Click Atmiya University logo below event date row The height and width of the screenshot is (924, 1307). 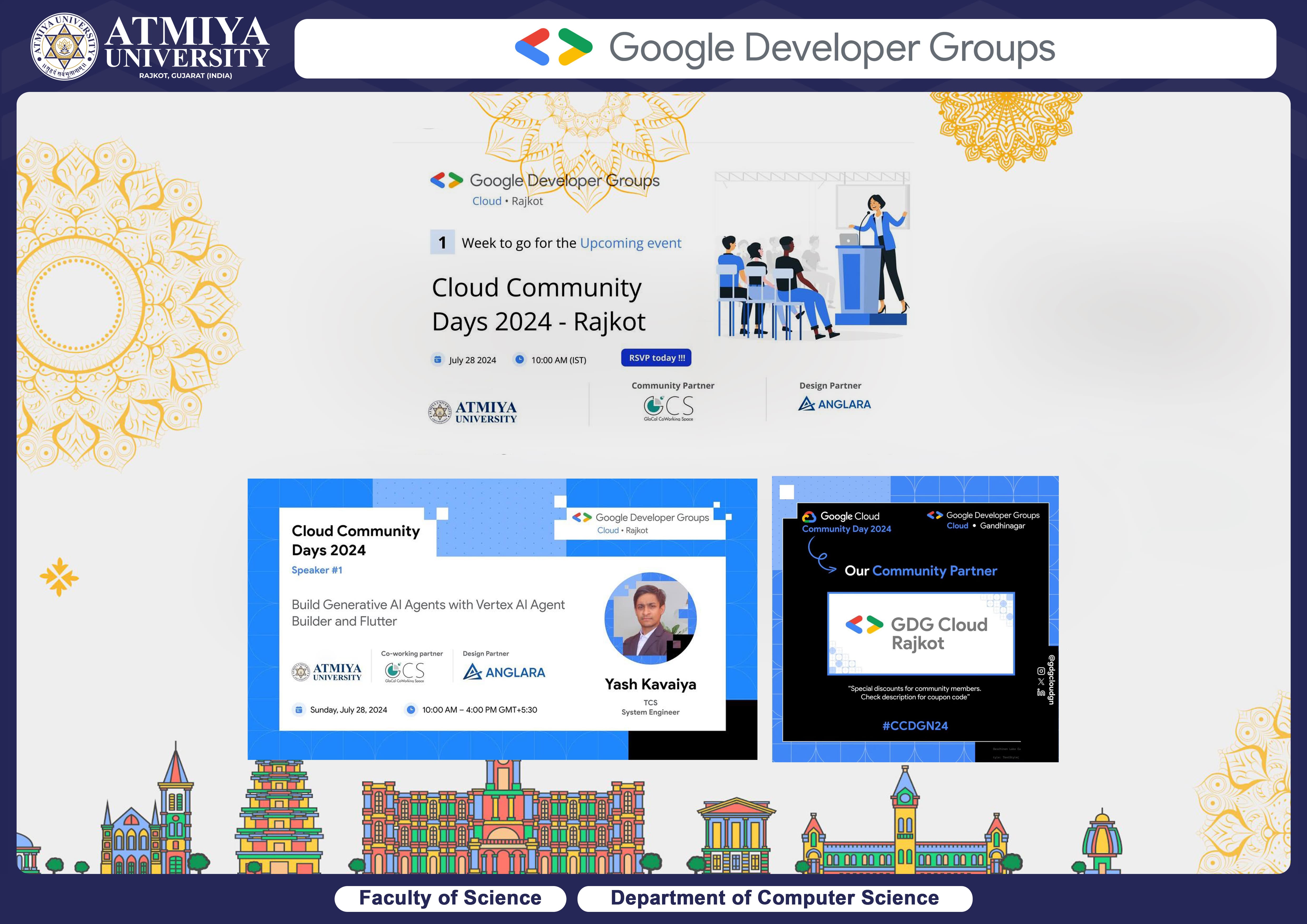(x=472, y=412)
